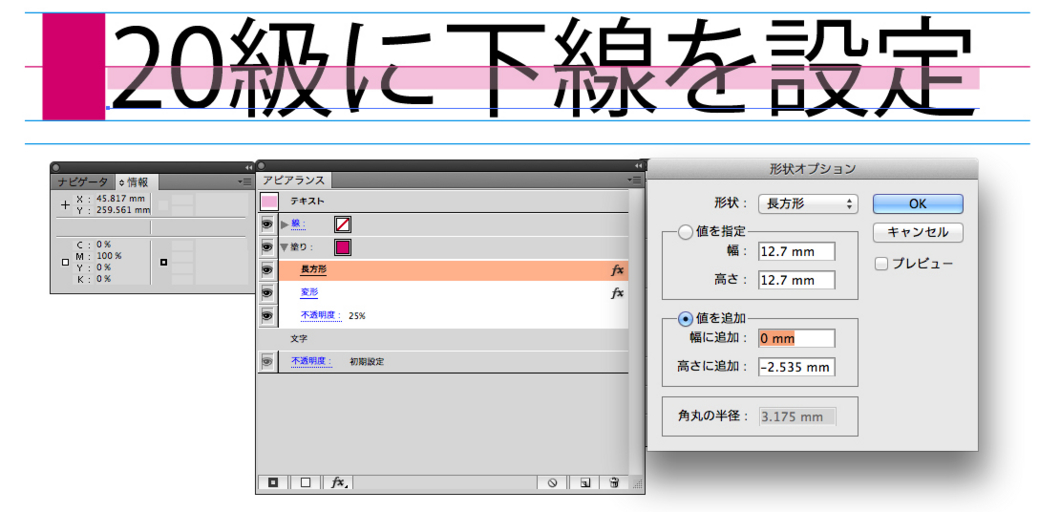Image resolution: width=1060 pixels, height=512 pixels.
Task: Click the fx icon on the 長方形 row
Action: 617,270
